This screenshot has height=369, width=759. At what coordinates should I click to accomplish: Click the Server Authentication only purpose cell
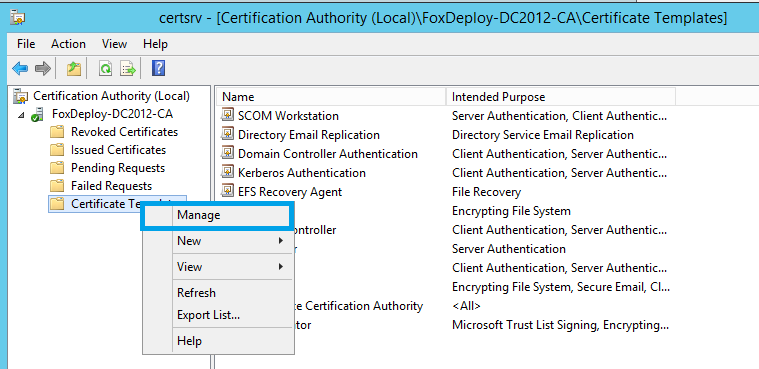click(509, 248)
